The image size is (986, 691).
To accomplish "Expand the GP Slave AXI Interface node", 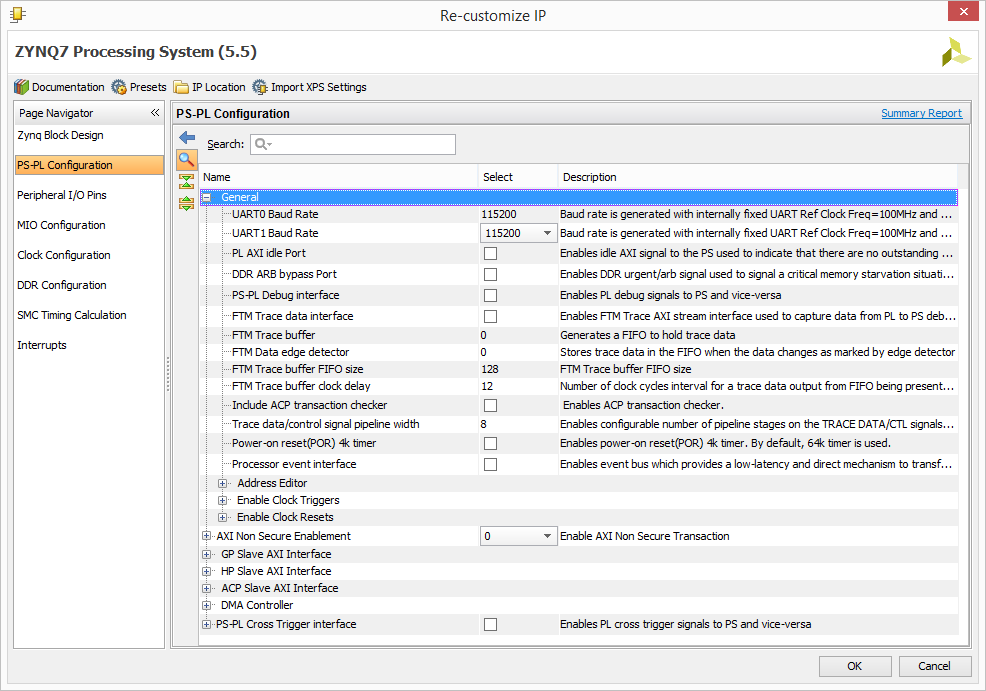I will pyautogui.click(x=206, y=555).
